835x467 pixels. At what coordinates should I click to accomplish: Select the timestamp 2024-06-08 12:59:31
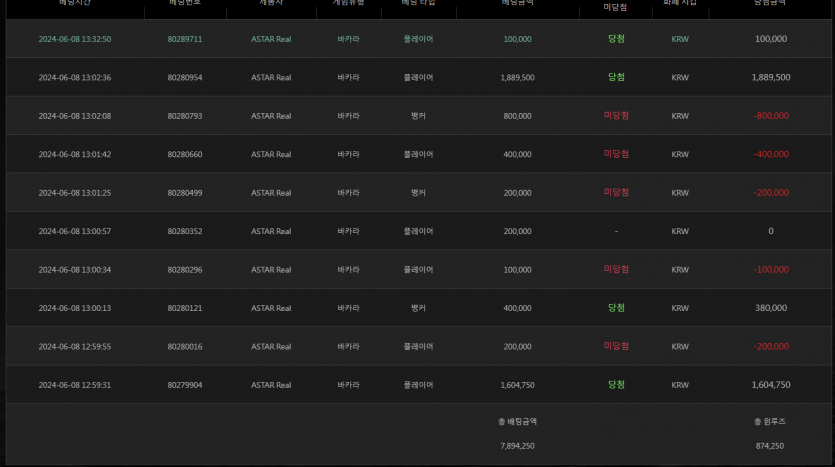click(75, 385)
